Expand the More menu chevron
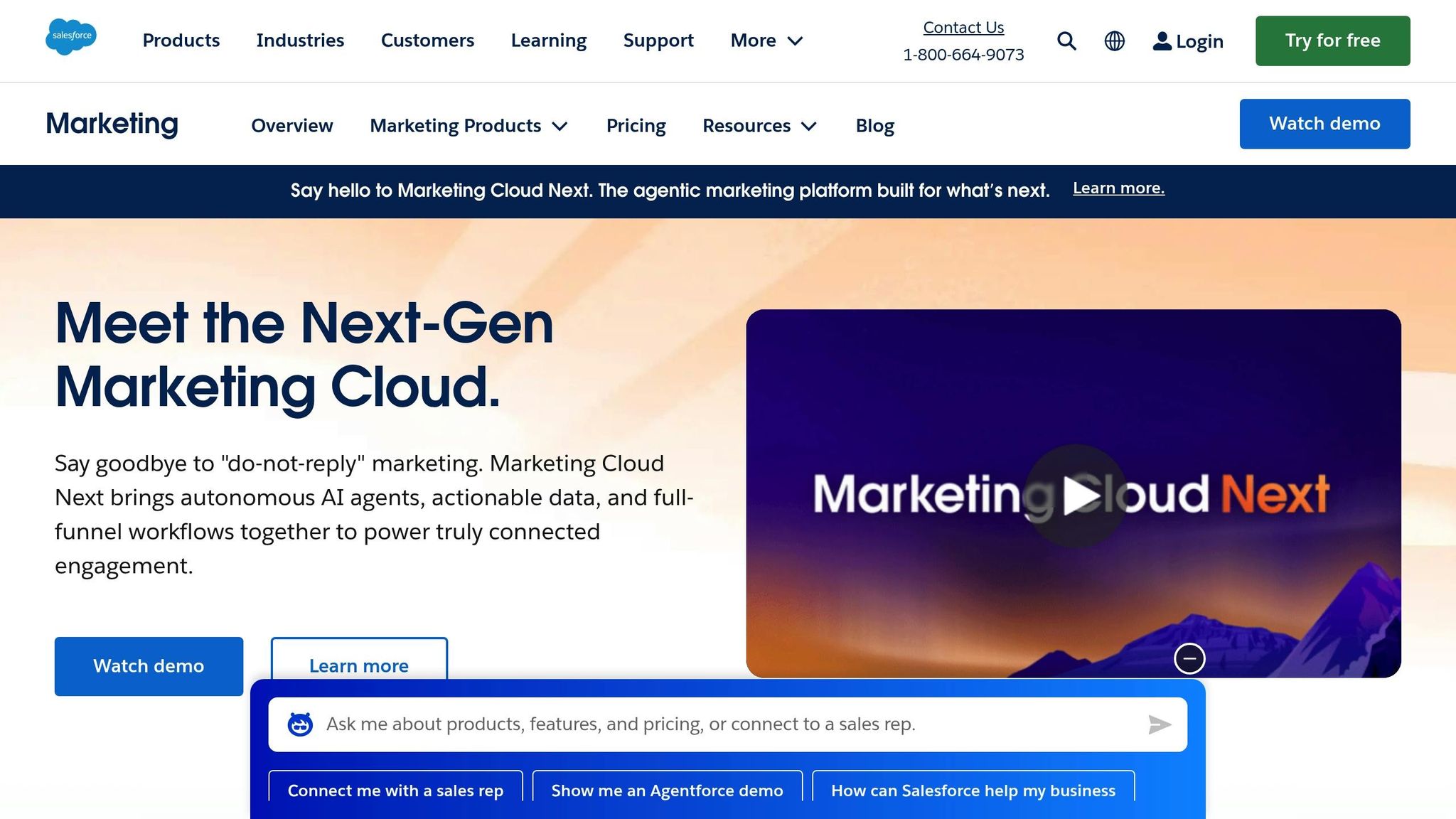Image resolution: width=1456 pixels, height=819 pixels. [795, 41]
